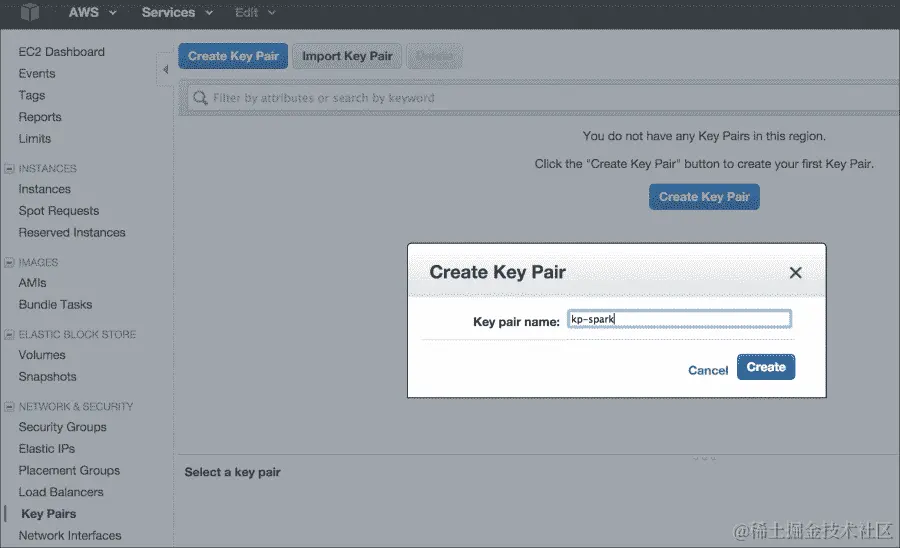Click the search magnifier icon

200,98
